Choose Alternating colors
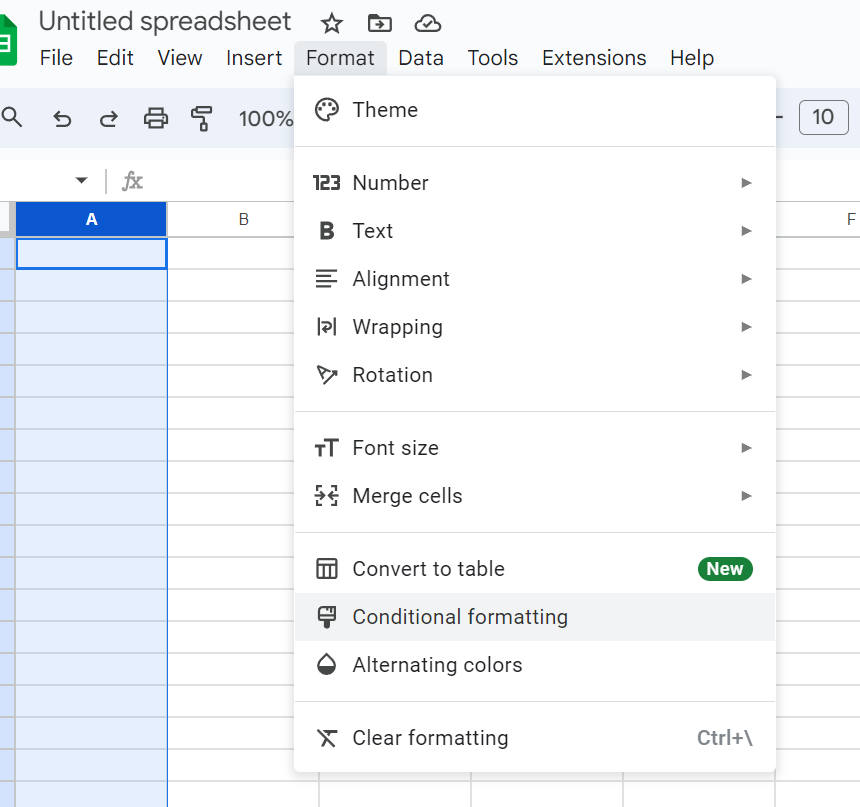Image resolution: width=860 pixels, height=807 pixels. pos(437,665)
